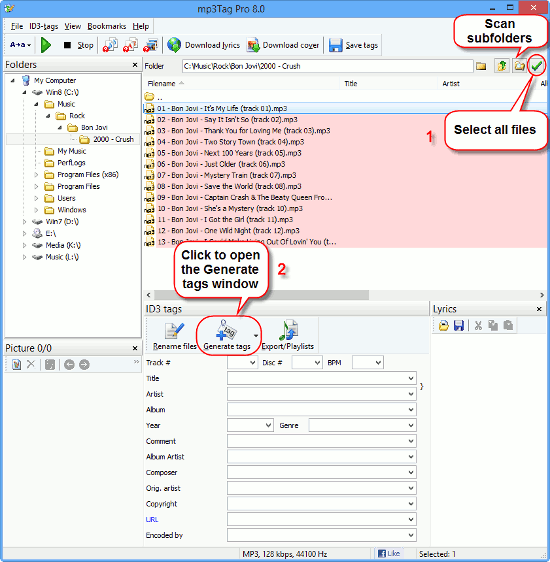
Task: Open the Genre dropdown
Action: point(411,425)
